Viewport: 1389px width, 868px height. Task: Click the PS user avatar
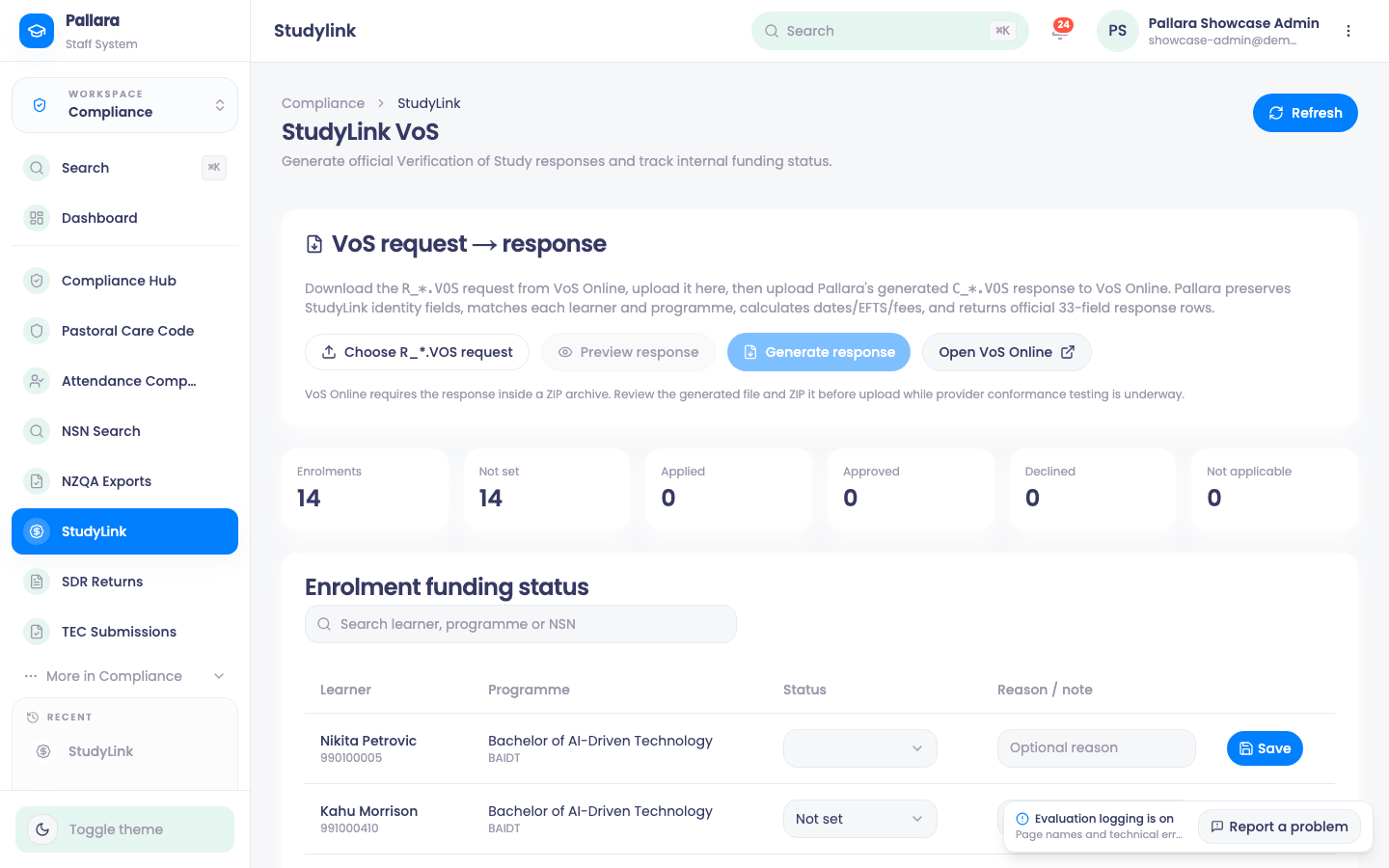(1117, 31)
